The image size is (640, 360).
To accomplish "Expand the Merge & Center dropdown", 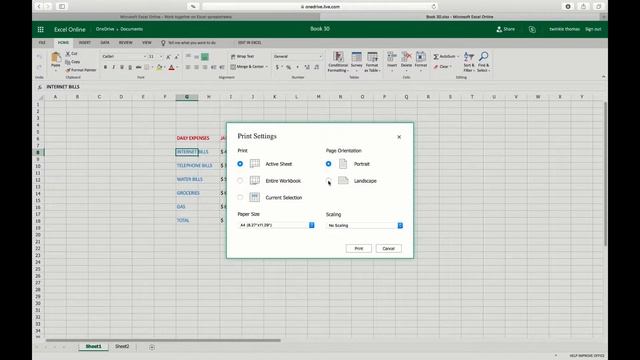I will click(x=267, y=67).
